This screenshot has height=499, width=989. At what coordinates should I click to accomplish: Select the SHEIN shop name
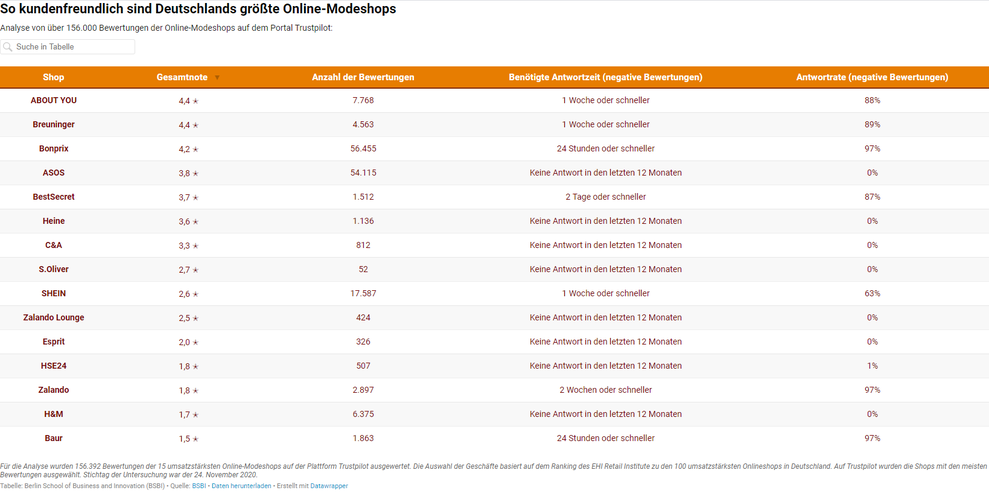[x=54, y=293]
